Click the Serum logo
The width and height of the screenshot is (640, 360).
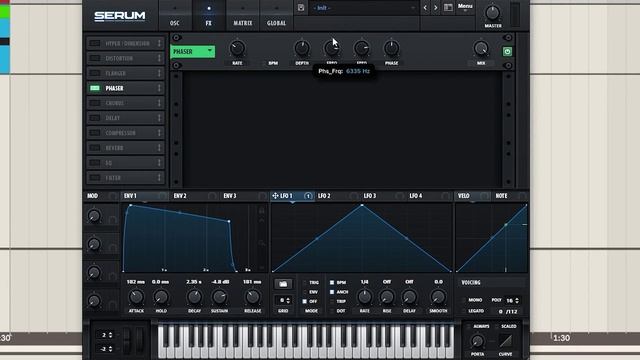120,16
